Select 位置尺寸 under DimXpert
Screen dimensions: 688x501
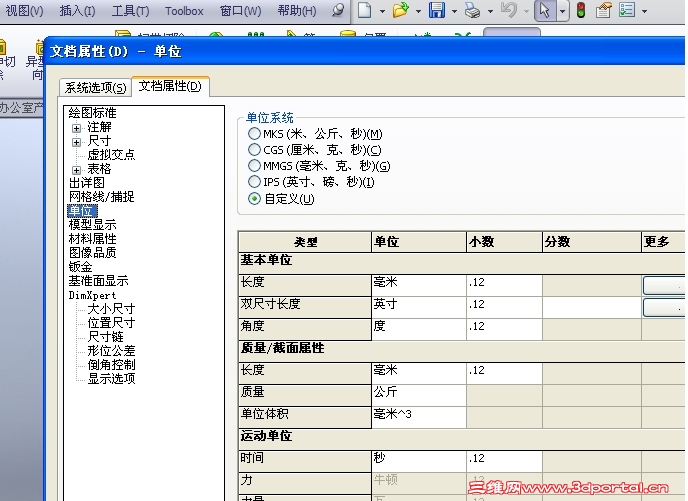[x=111, y=323]
